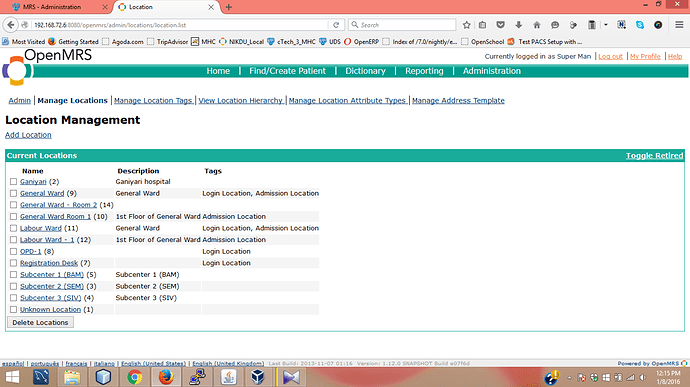This screenshot has height=387, width=690.
Task: Launch Chrome from the taskbar
Action: [x=135, y=377]
